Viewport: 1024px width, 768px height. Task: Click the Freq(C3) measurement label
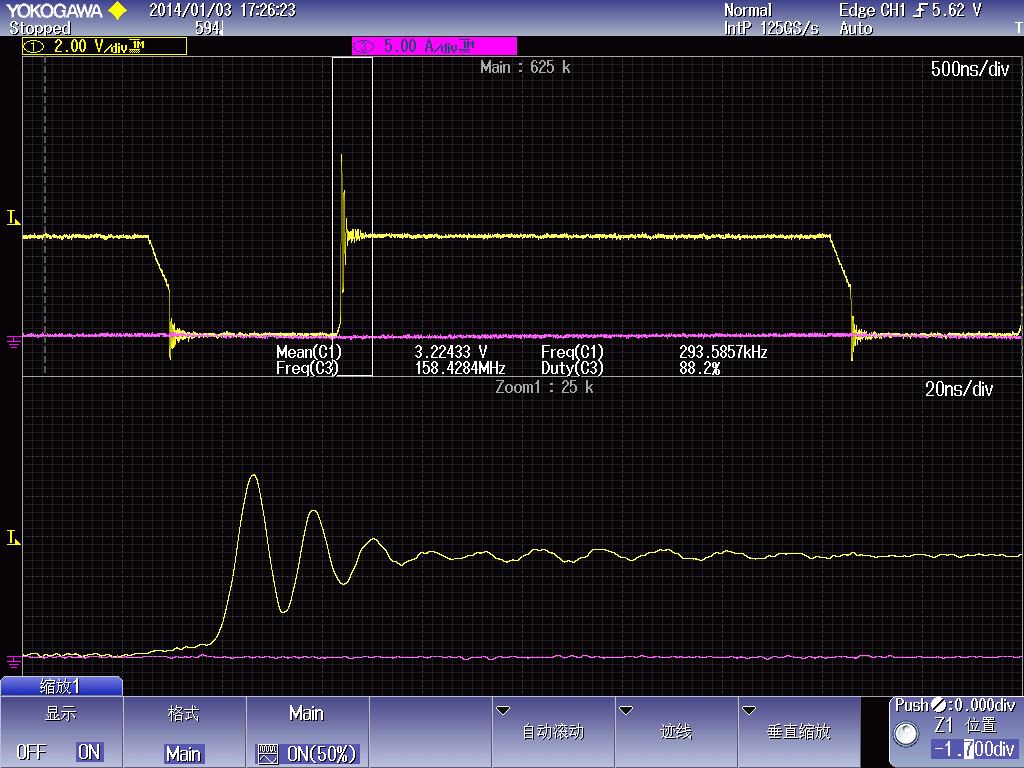coord(308,368)
